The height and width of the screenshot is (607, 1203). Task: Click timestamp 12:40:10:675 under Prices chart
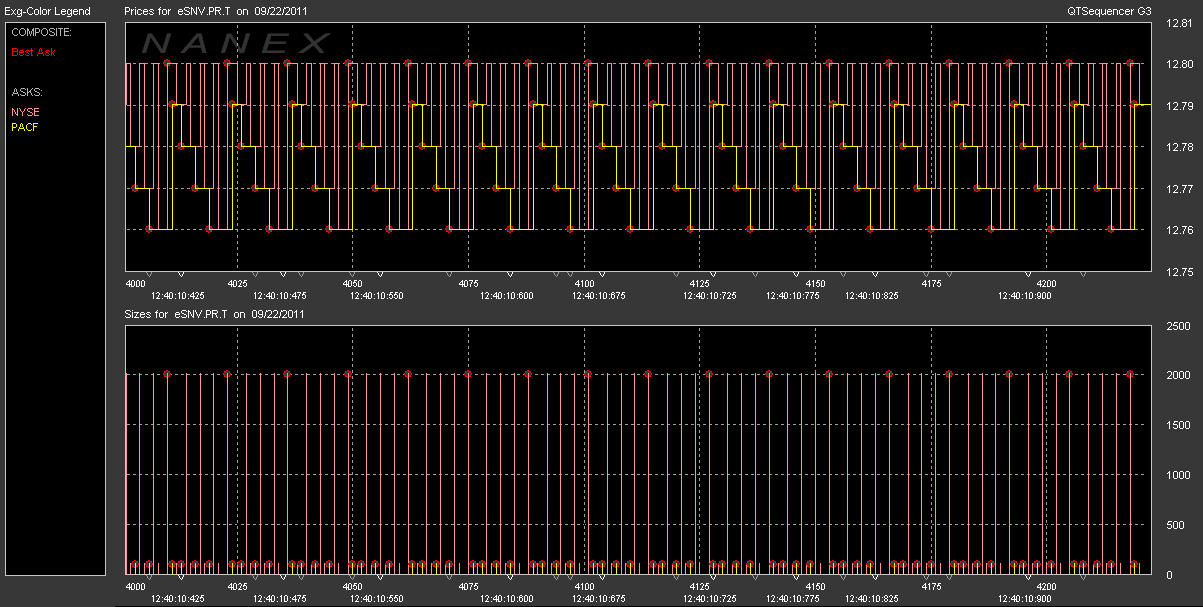tap(597, 295)
